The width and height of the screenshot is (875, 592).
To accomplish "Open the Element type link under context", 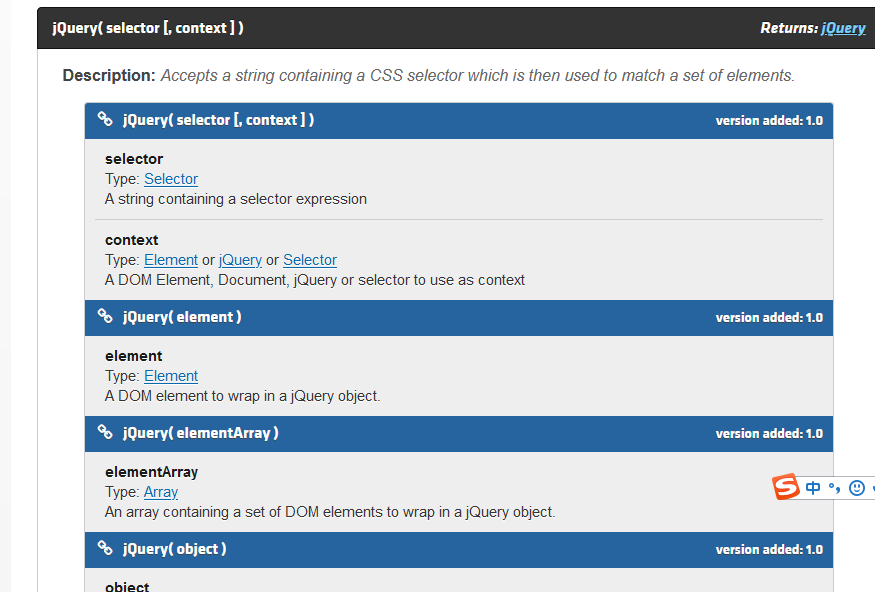I will click(x=171, y=260).
